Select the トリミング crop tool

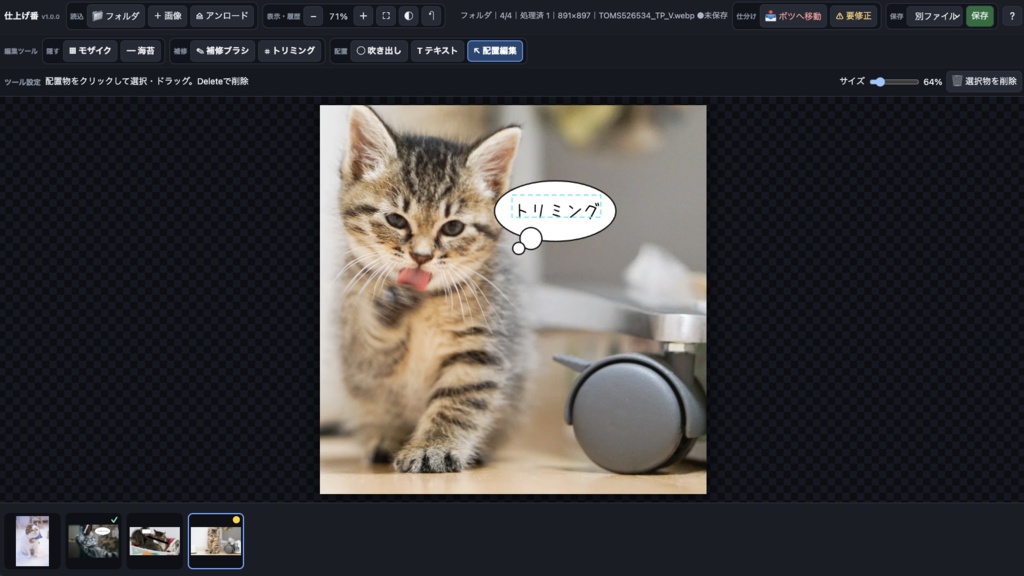pyautogui.click(x=289, y=50)
